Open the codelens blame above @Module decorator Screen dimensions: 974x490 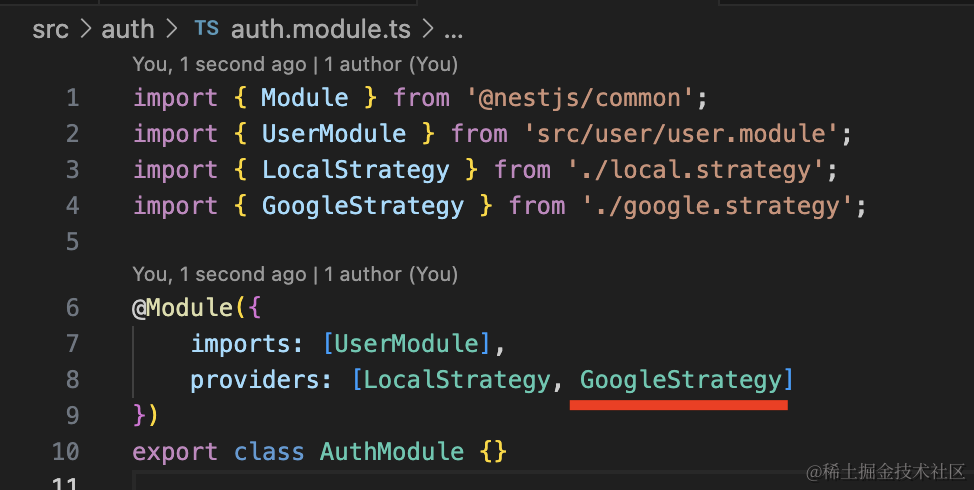coord(219,274)
